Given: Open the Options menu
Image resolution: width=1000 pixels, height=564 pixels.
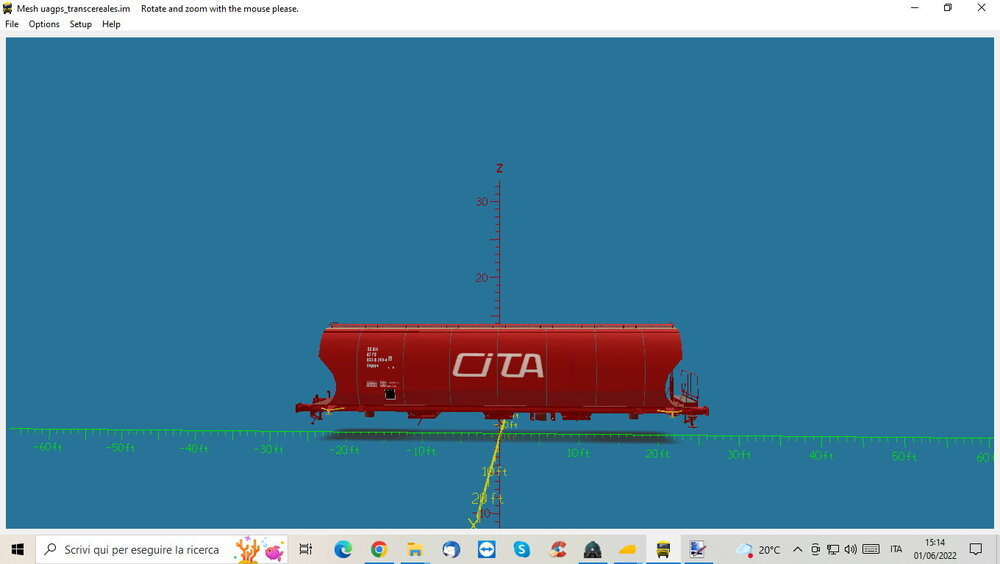Looking at the screenshot, I should 44,24.
